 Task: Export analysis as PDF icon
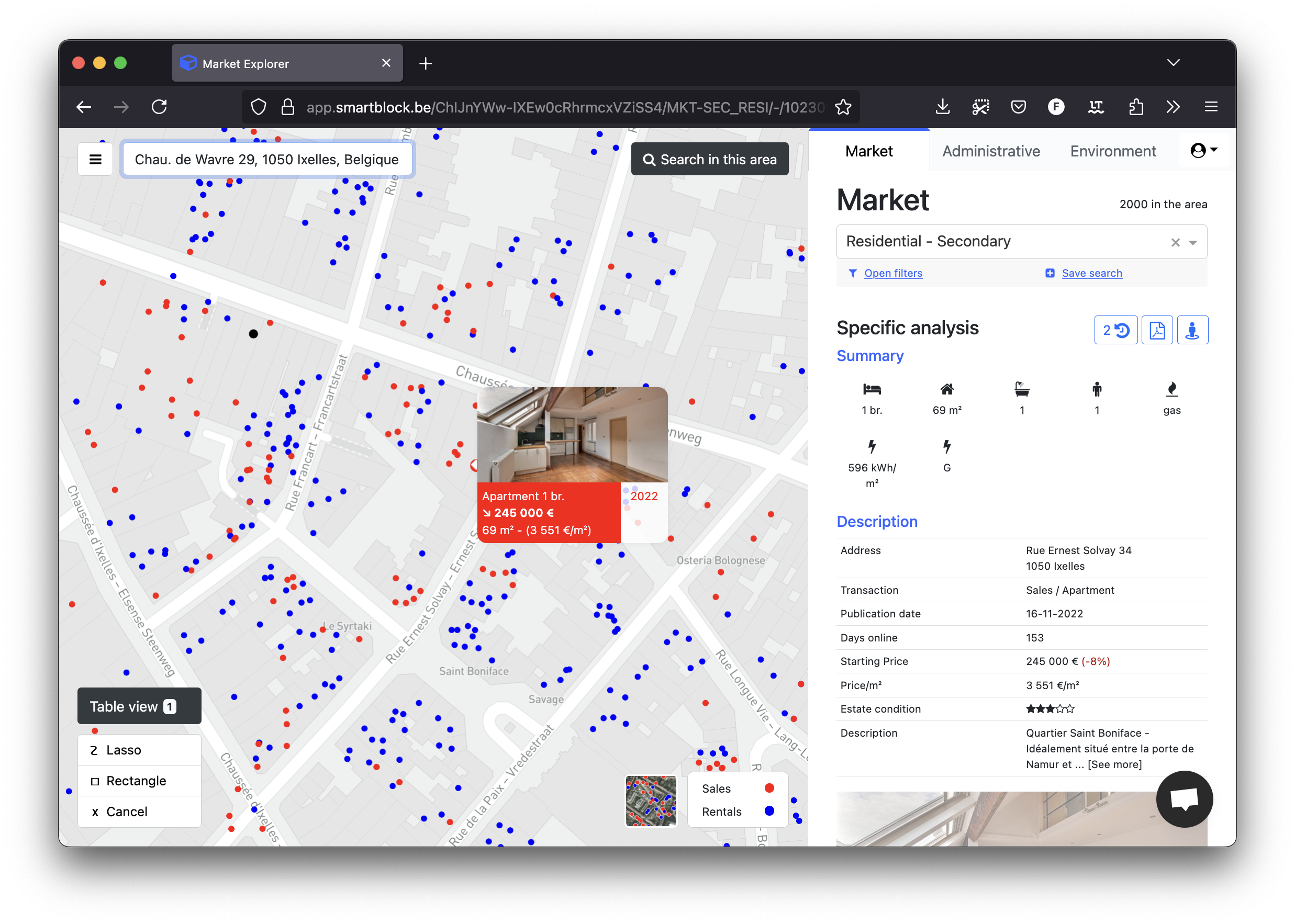1157,330
